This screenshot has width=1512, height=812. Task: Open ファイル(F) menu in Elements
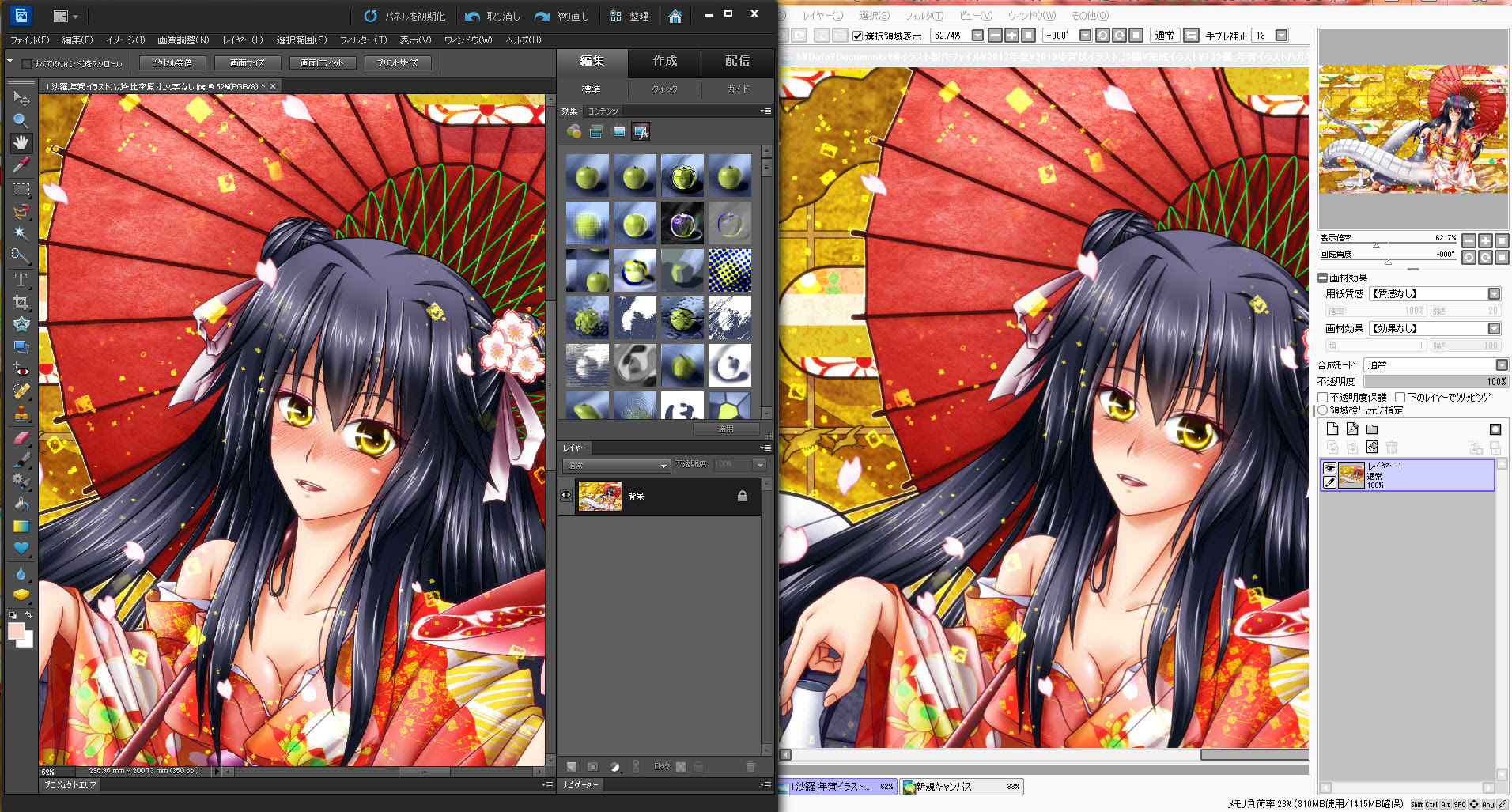click(30, 40)
